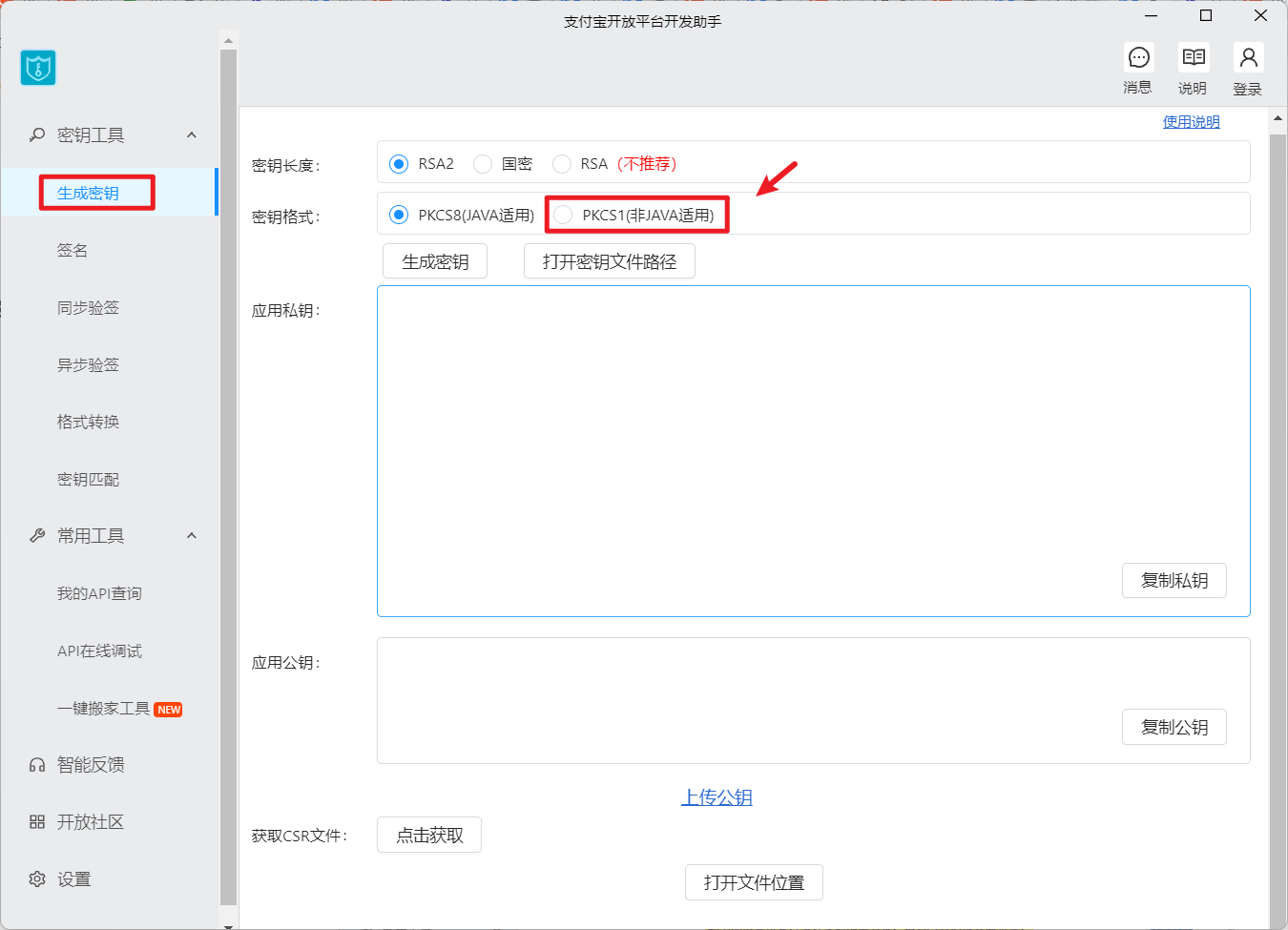Follow the 上传公钥 link
Viewport: 1288px width, 930px height.
pos(717,797)
